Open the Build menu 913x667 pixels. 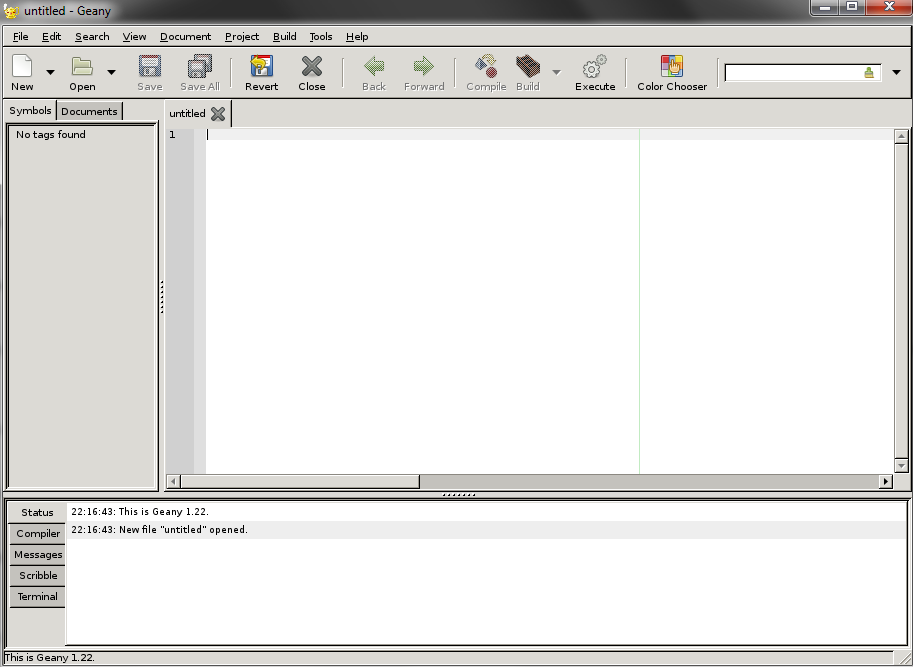(x=284, y=36)
